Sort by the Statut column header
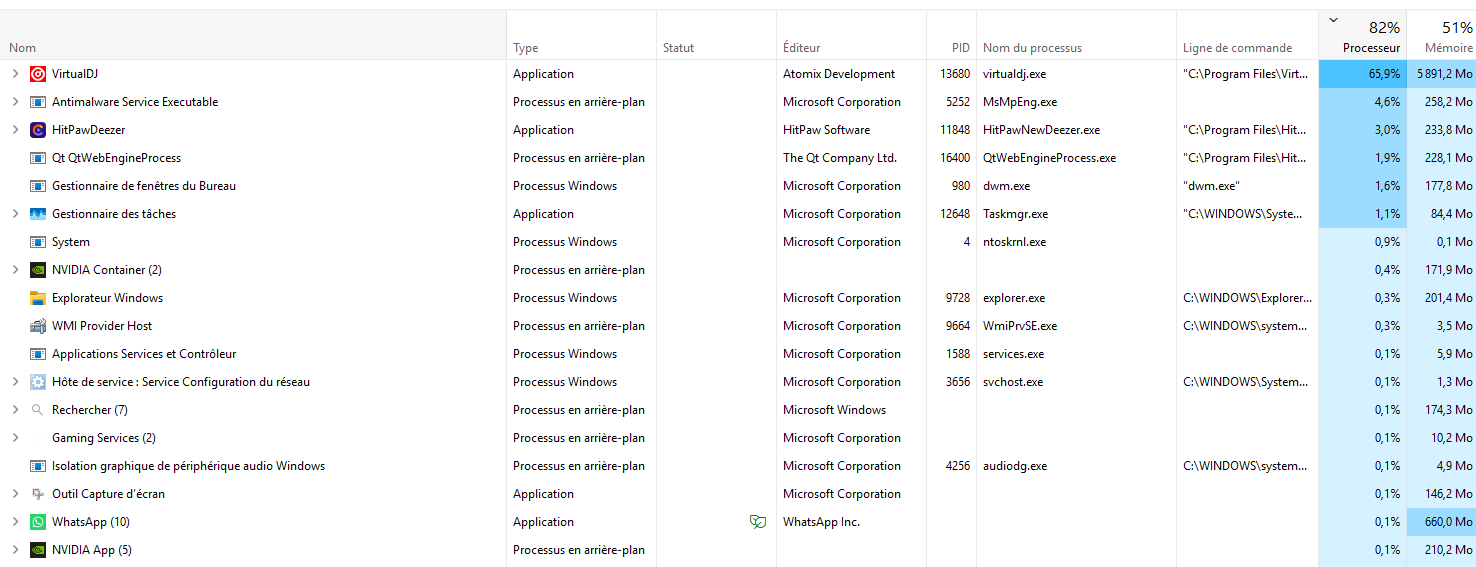Viewport: 1476px width, 567px height. tap(716, 35)
